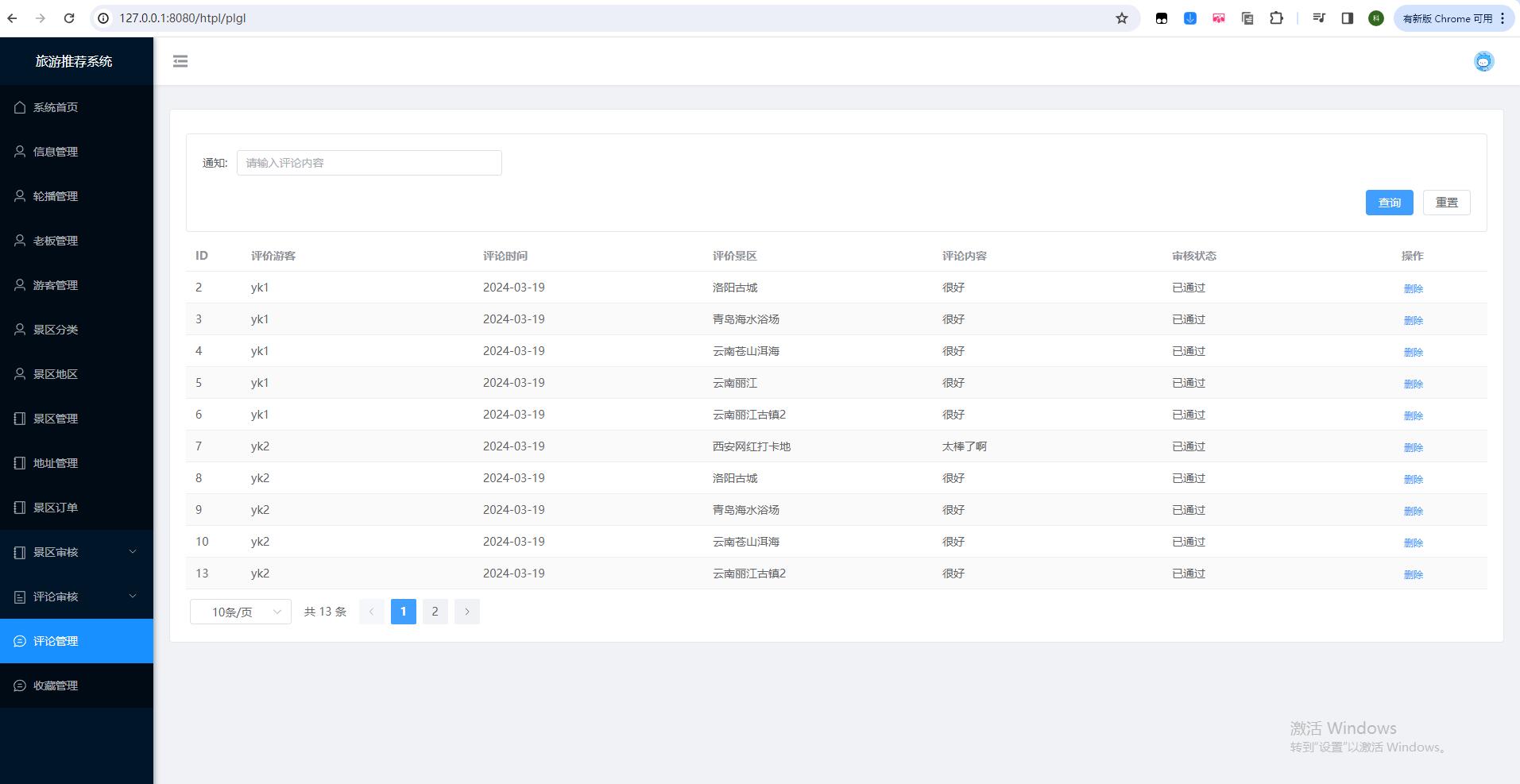Image resolution: width=1520 pixels, height=784 pixels.
Task: Click 评论时间 column header
Action: click(x=505, y=256)
